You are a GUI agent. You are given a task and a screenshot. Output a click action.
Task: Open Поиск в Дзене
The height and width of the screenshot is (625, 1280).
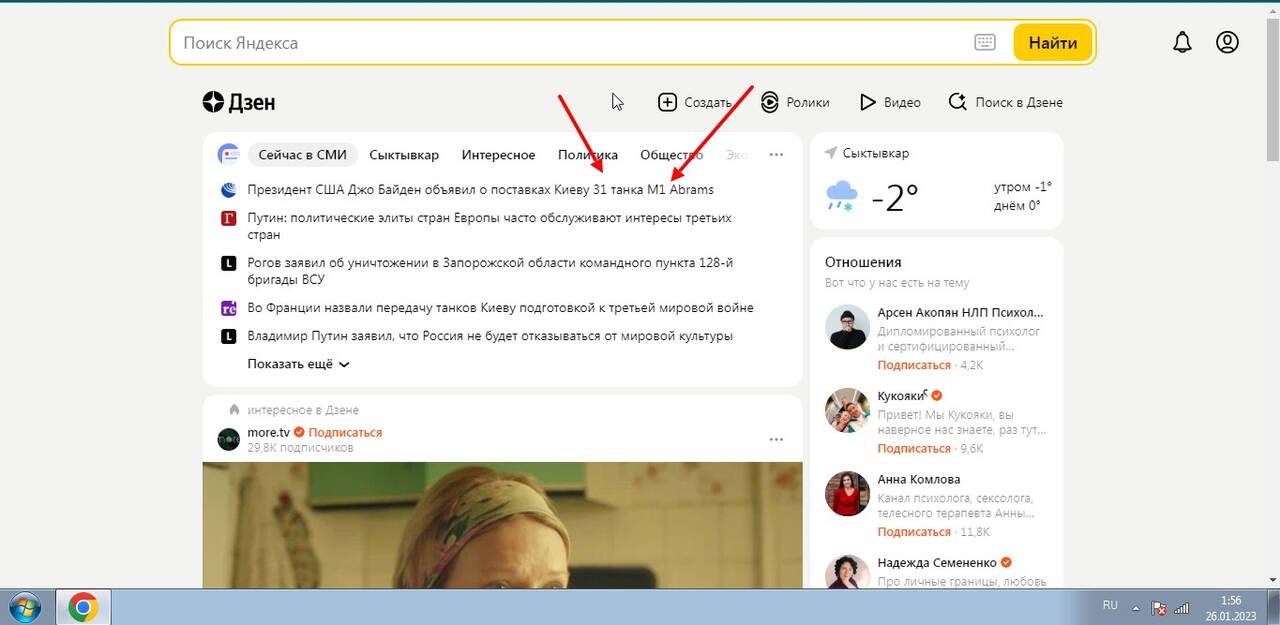pos(1005,102)
